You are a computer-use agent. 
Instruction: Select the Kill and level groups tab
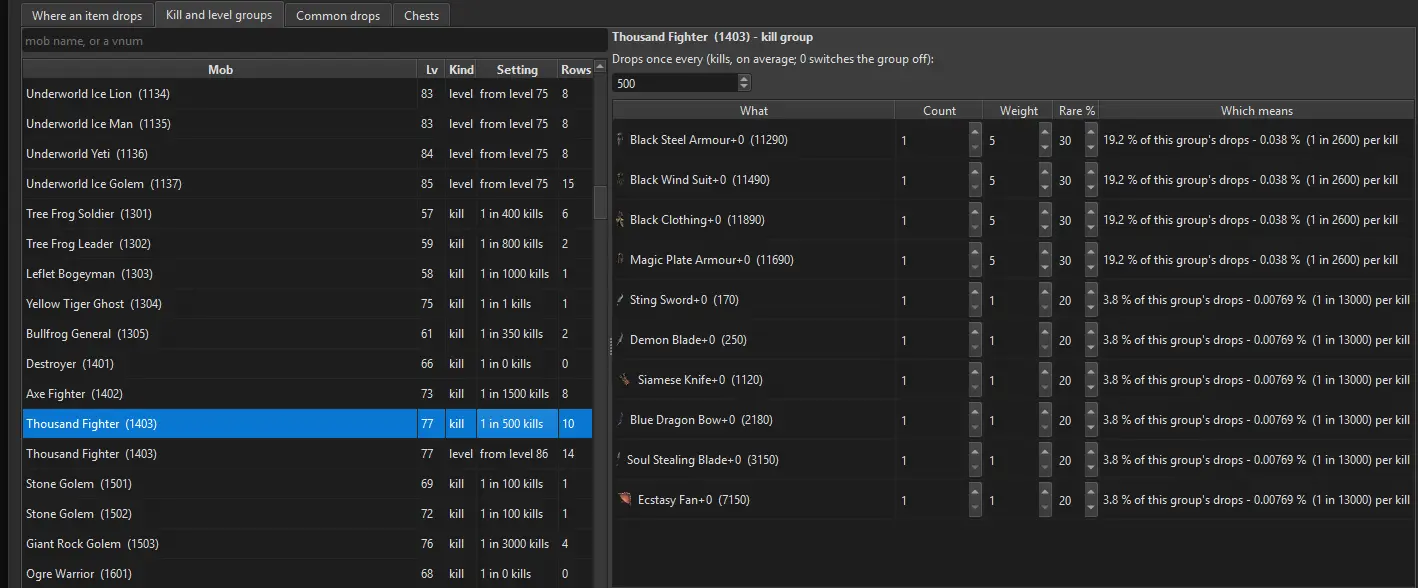pos(219,15)
